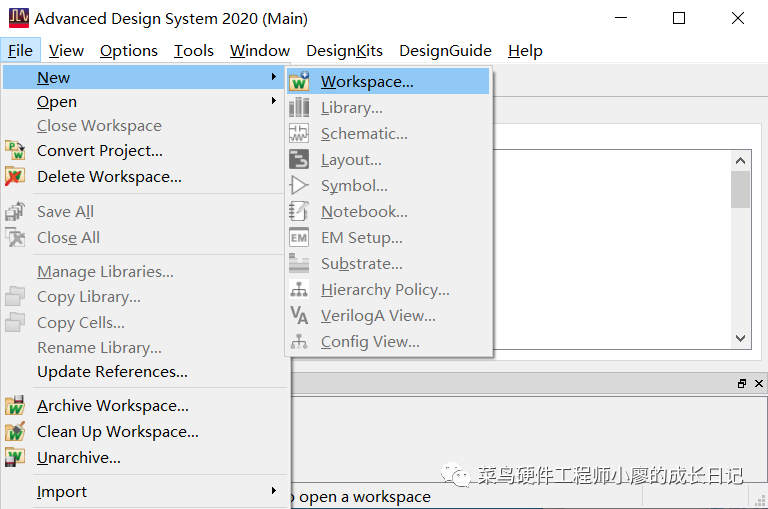Click the ADS application logo in title bar

coord(19,18)
